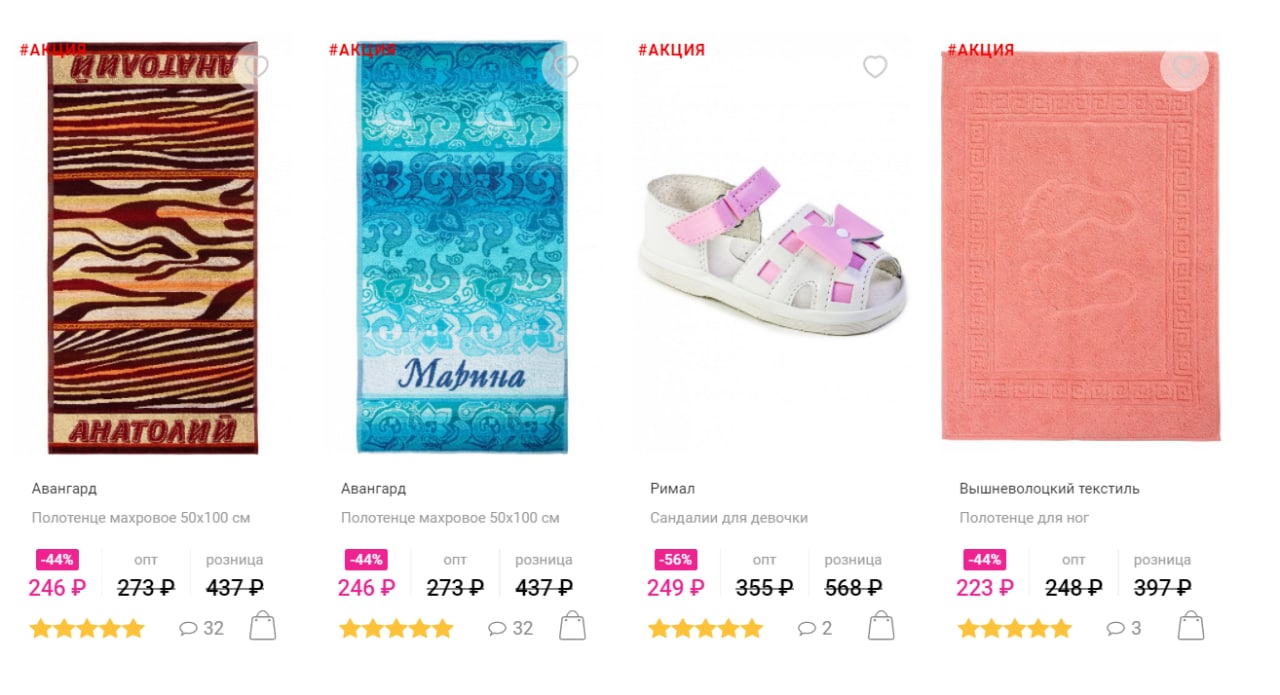
Task: Add foot towel to shopping bag
Action: pos(1191,626)
